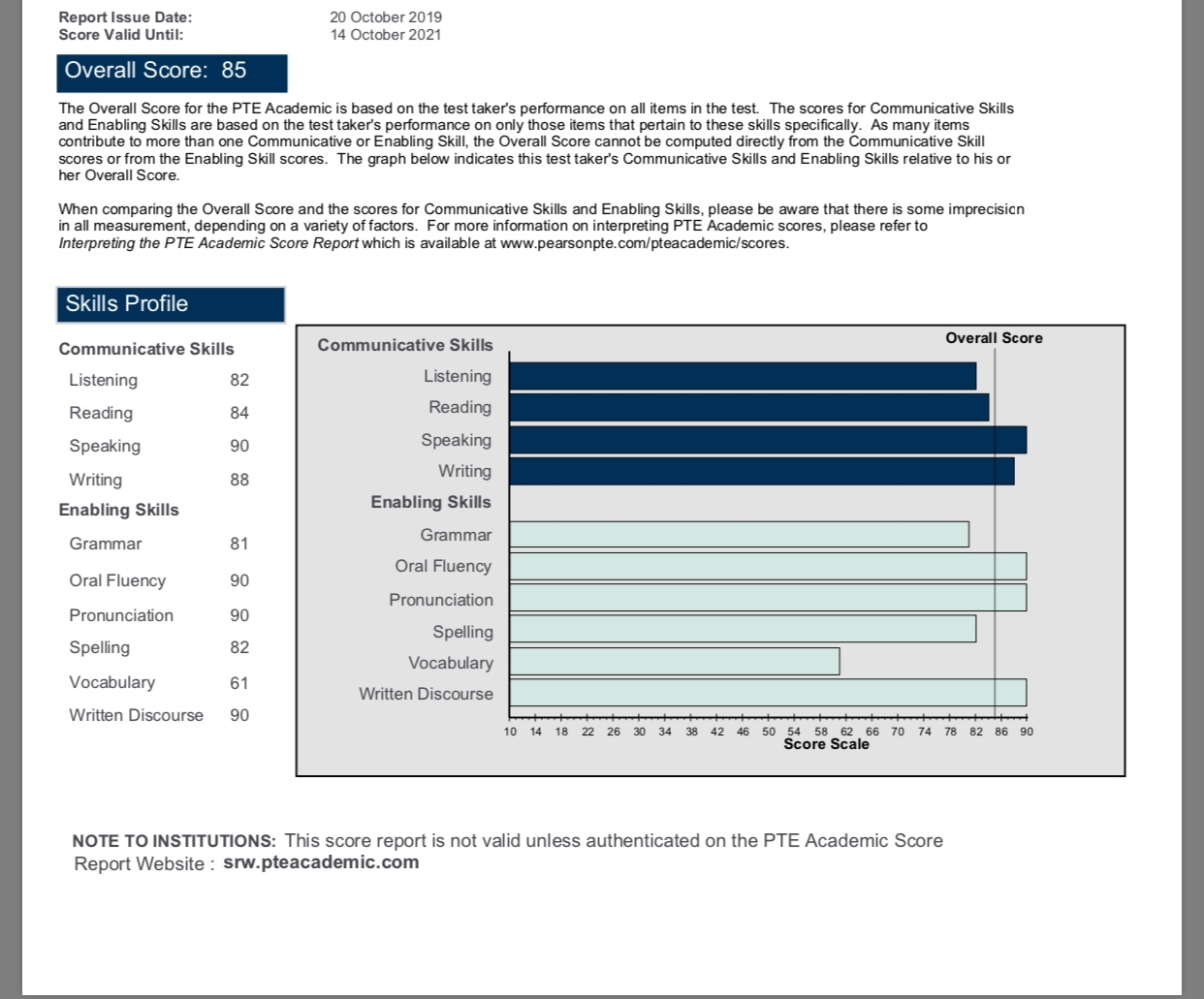Click the Vocabulary score value 61
This screenshot has height=999, width=1204.
pyautogui.click(x=239, y=683)
